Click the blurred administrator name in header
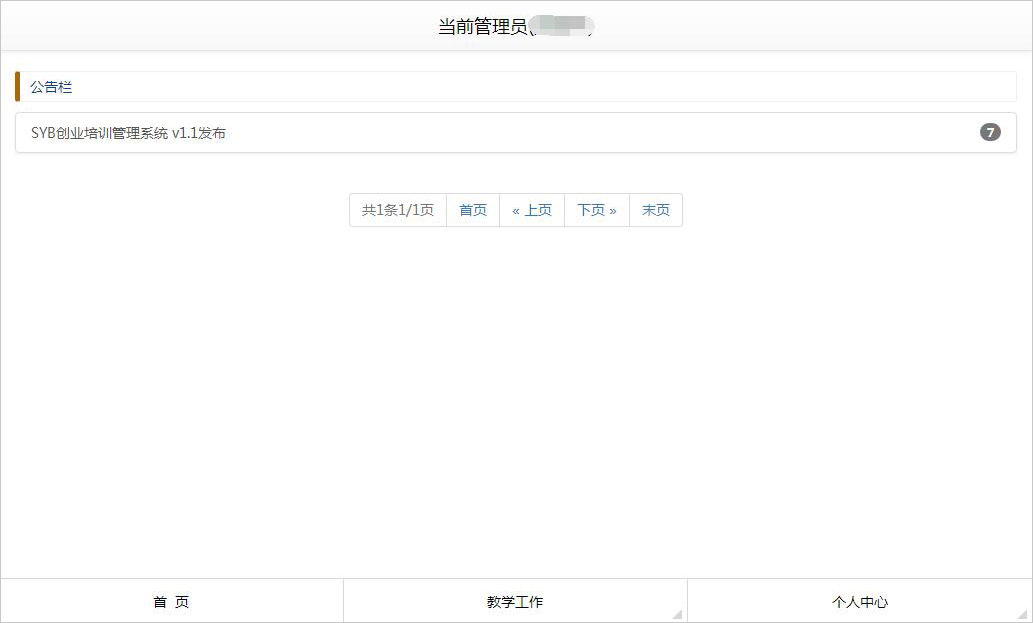The width and height of the screenshot is (1033, 623). click(x=562, y=27)
